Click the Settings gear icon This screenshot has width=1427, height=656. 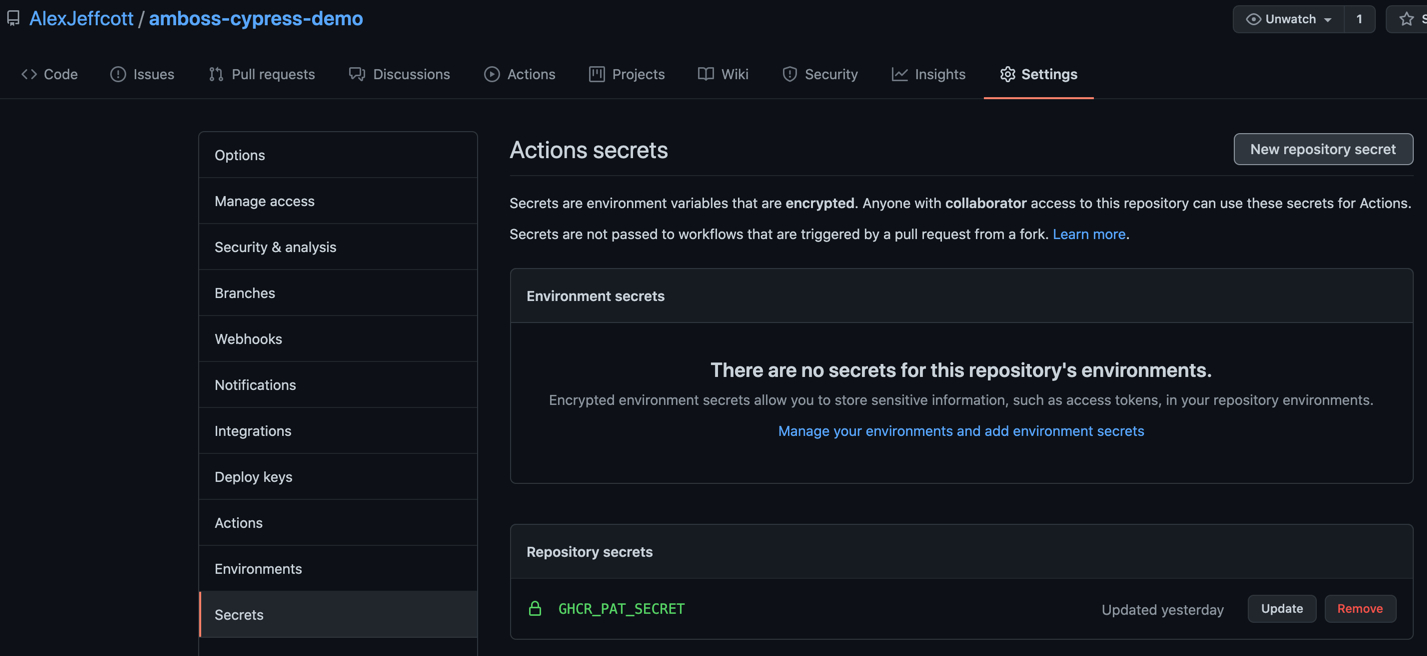(1007, 74)
